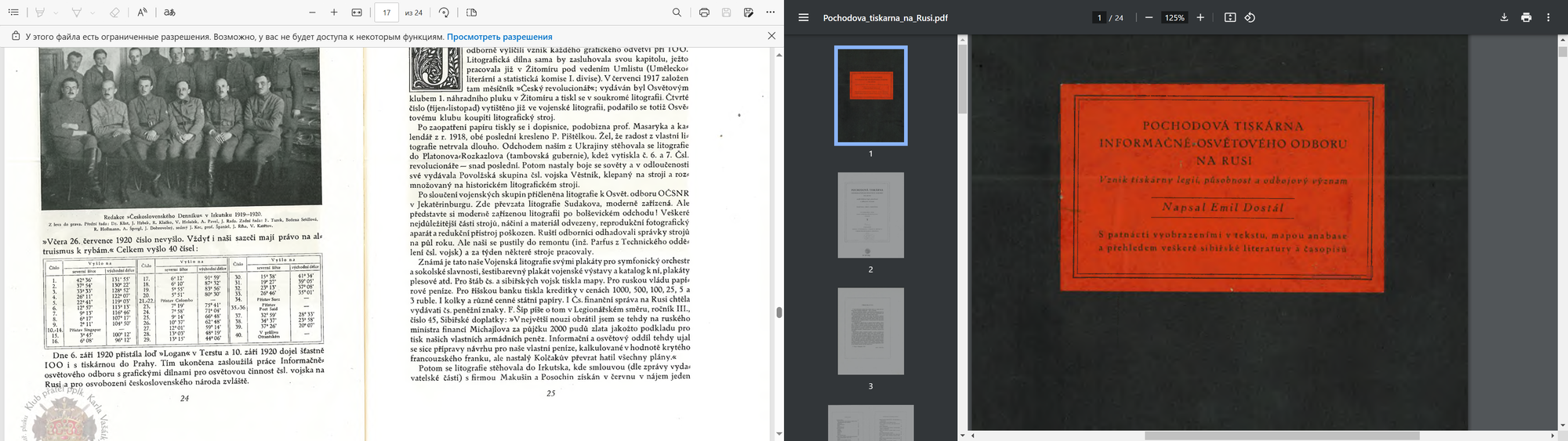Viewport: 1568px width, 441px height.
Task: Click the left viewer's vertical scrollbar thumb
Action: point(779,312)
